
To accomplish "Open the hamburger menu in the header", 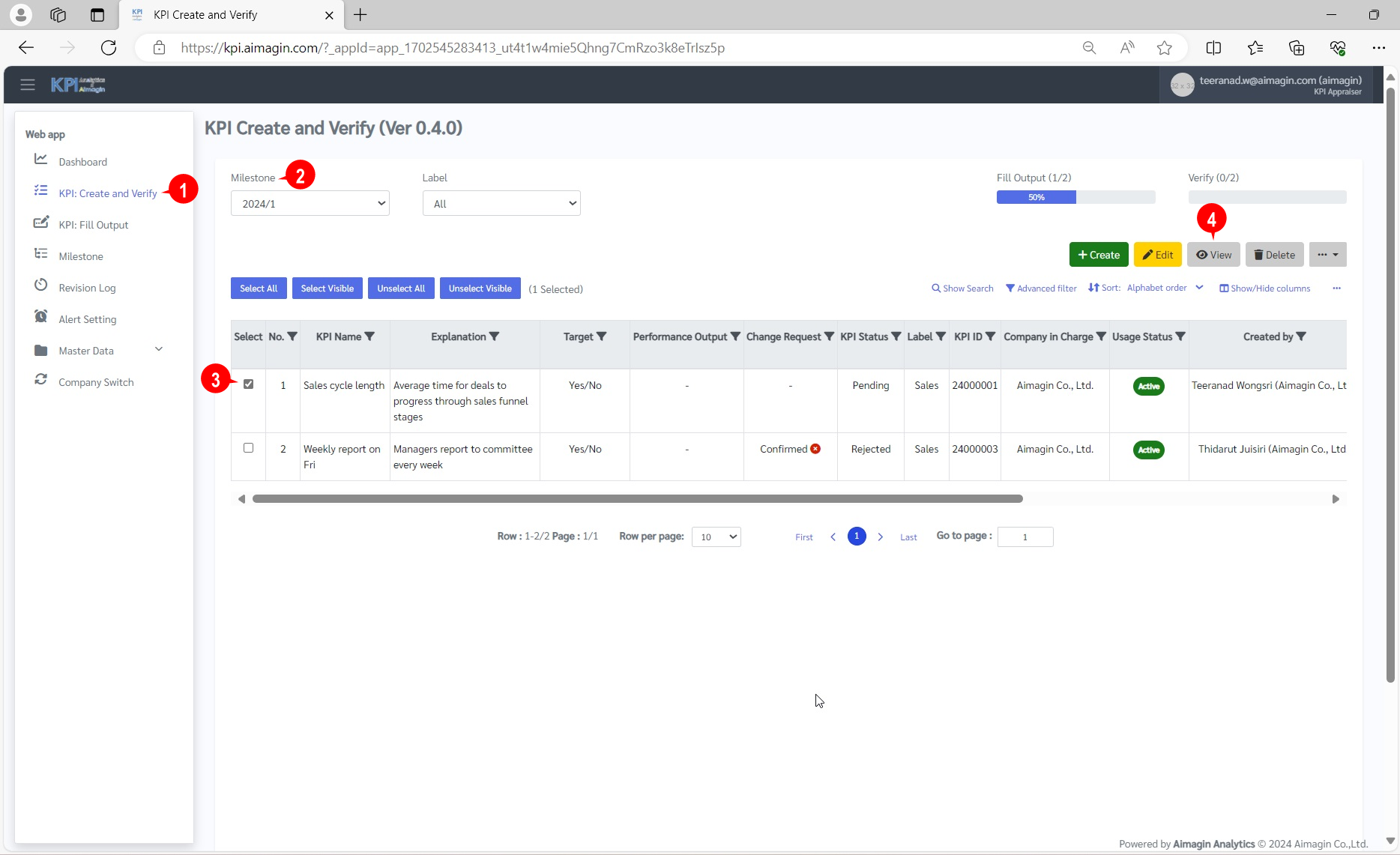I will pos(28,85).
